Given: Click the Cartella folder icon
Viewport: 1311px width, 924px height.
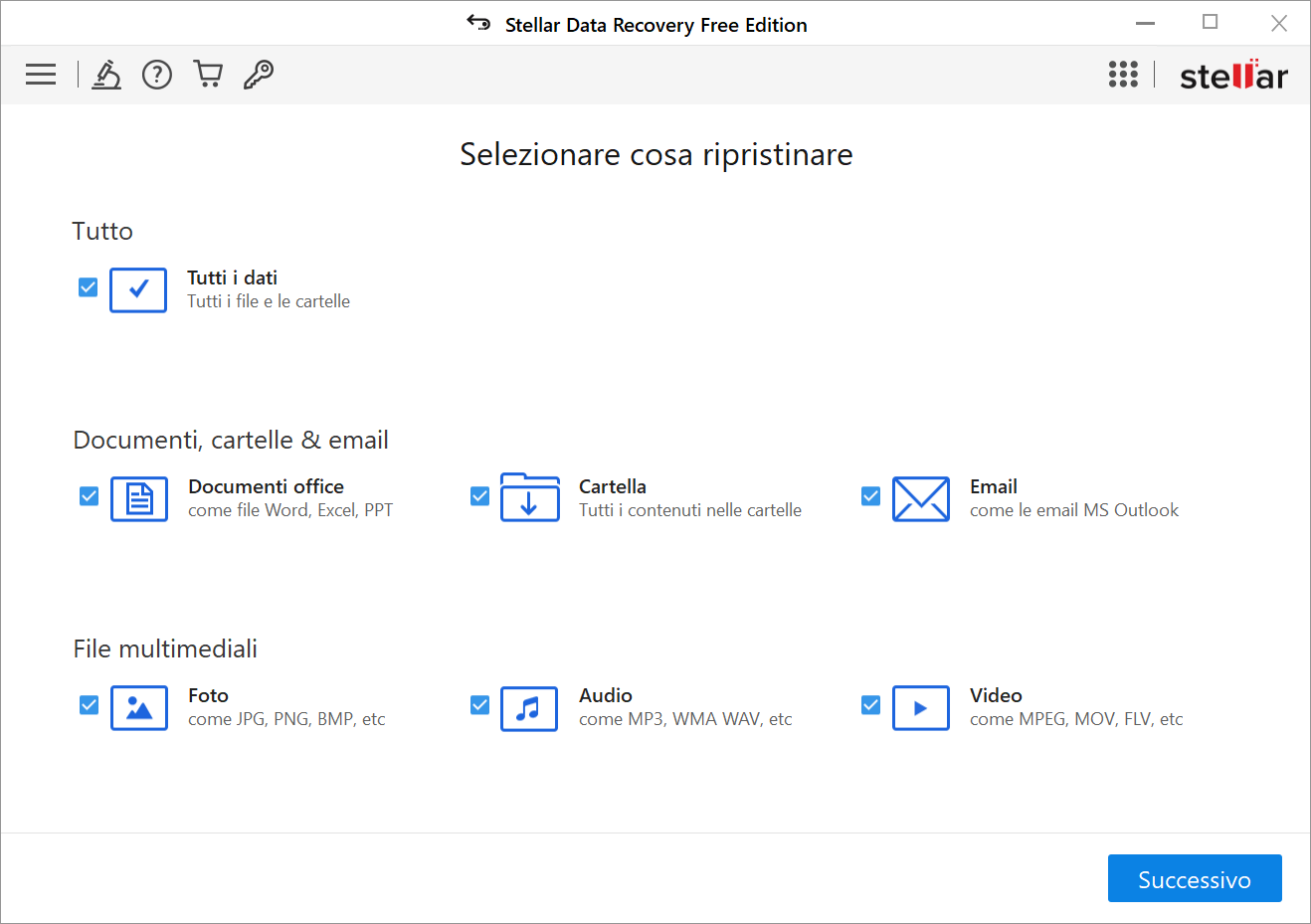Looking at the screenshot, I should click(x=529, y=499).
